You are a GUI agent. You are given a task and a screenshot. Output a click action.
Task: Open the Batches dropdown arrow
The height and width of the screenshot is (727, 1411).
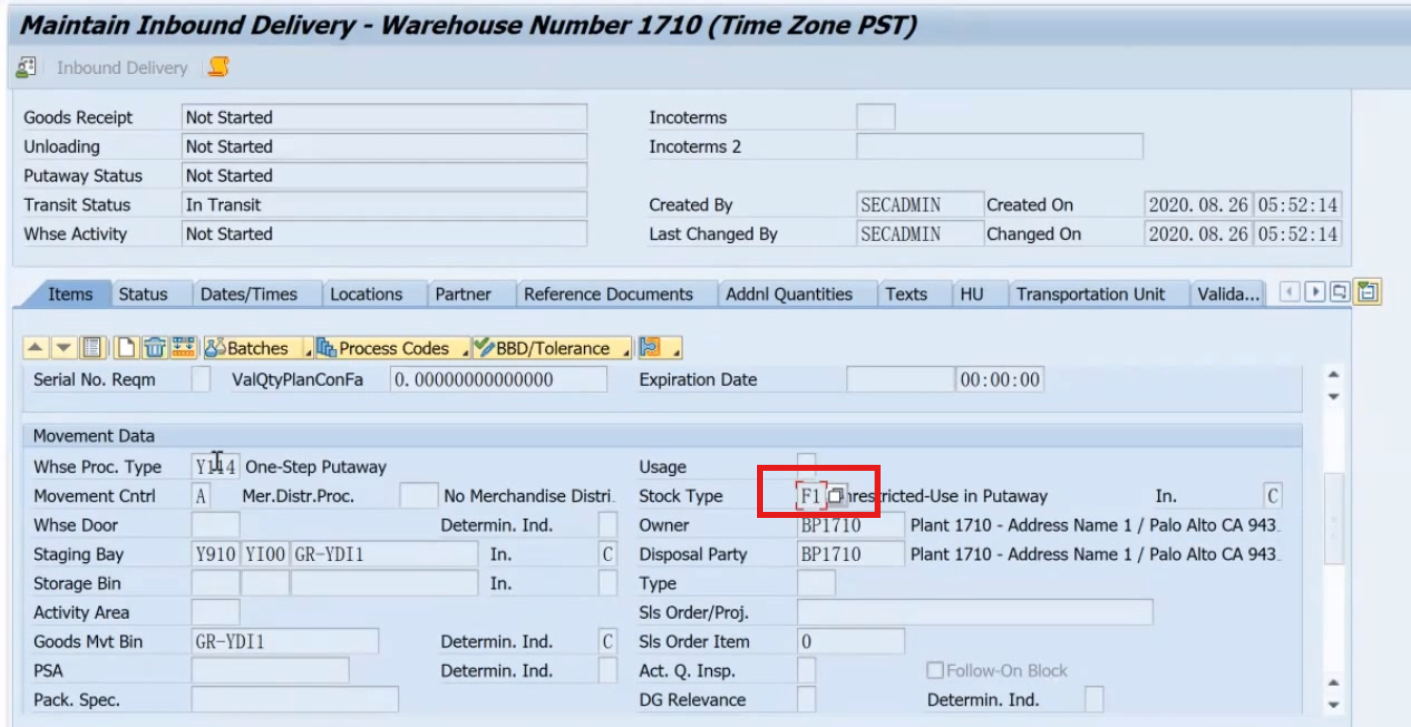(309, 351)
